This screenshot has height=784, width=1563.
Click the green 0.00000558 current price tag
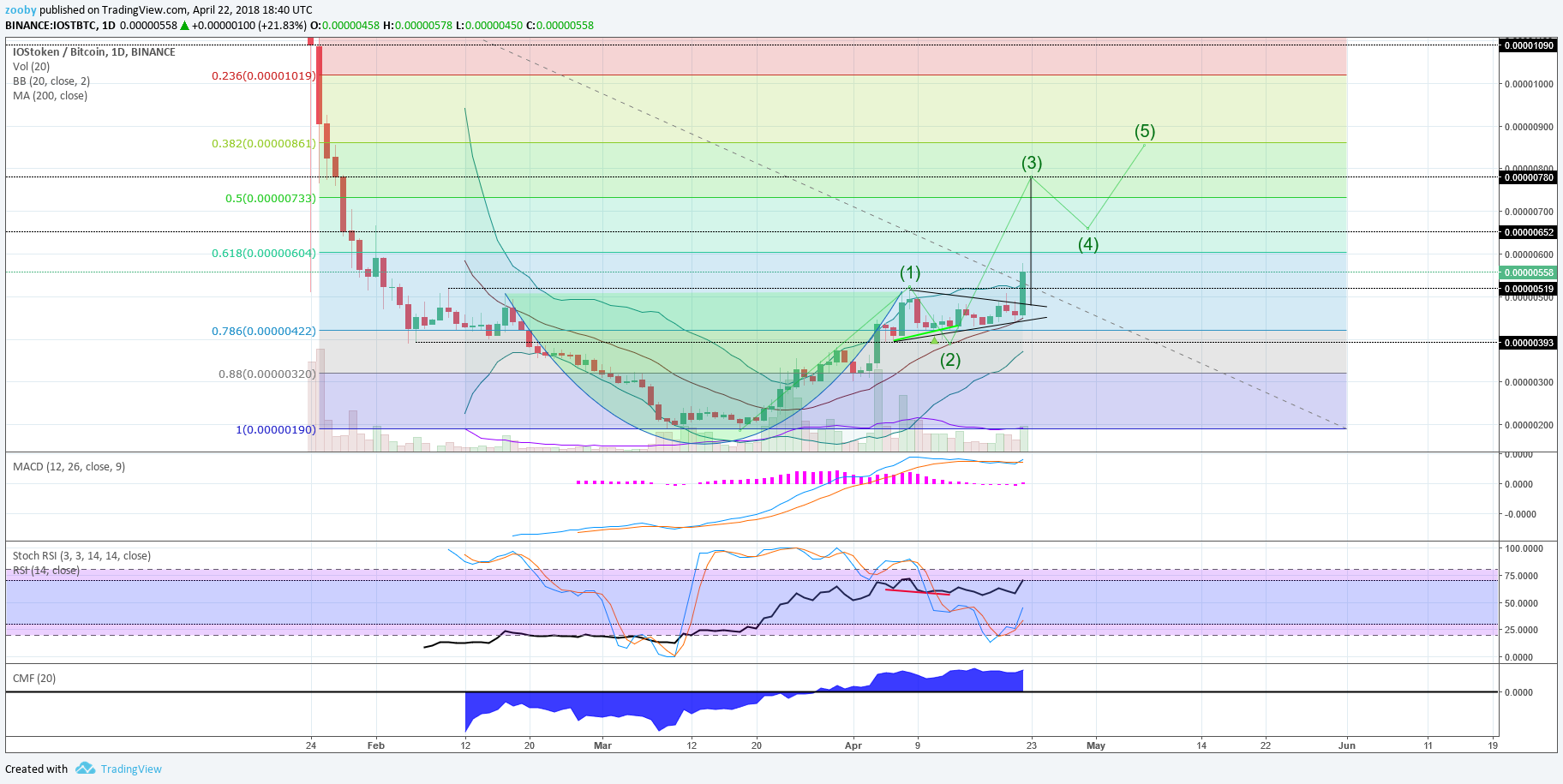1528,272
